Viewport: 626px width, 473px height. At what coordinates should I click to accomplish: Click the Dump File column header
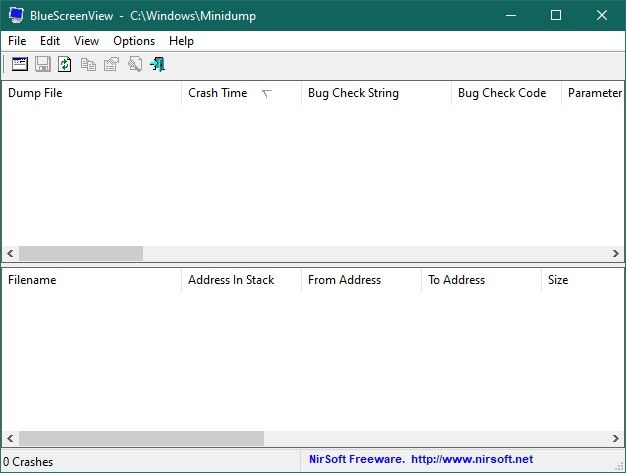click(35, 93)
